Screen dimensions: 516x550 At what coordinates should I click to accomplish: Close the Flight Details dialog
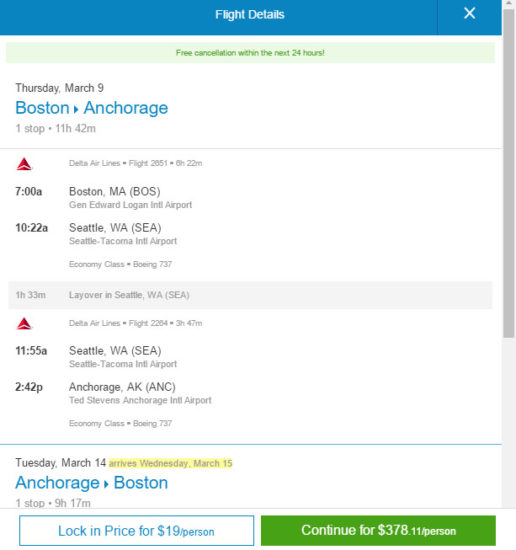(469, 14)
